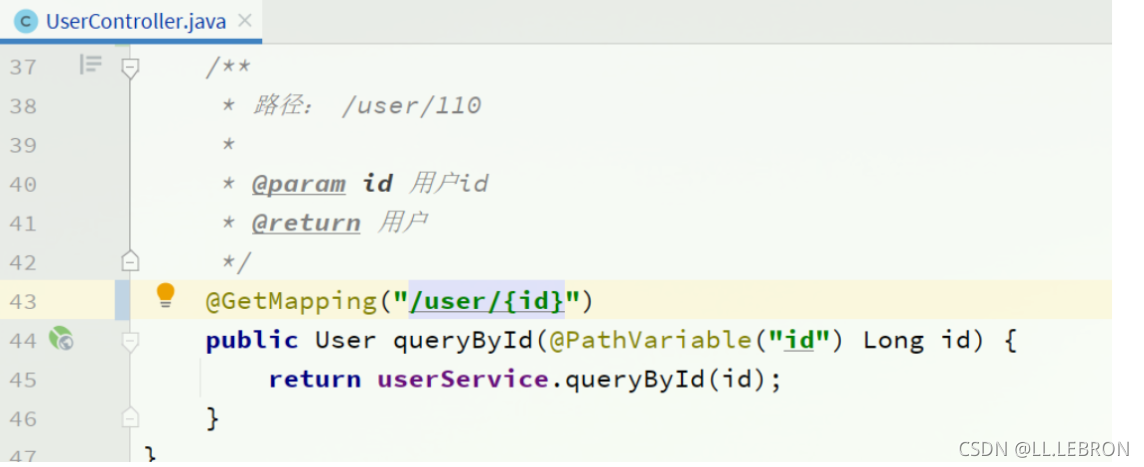Click the /user/110 path comment text

[x=411, y=107]
